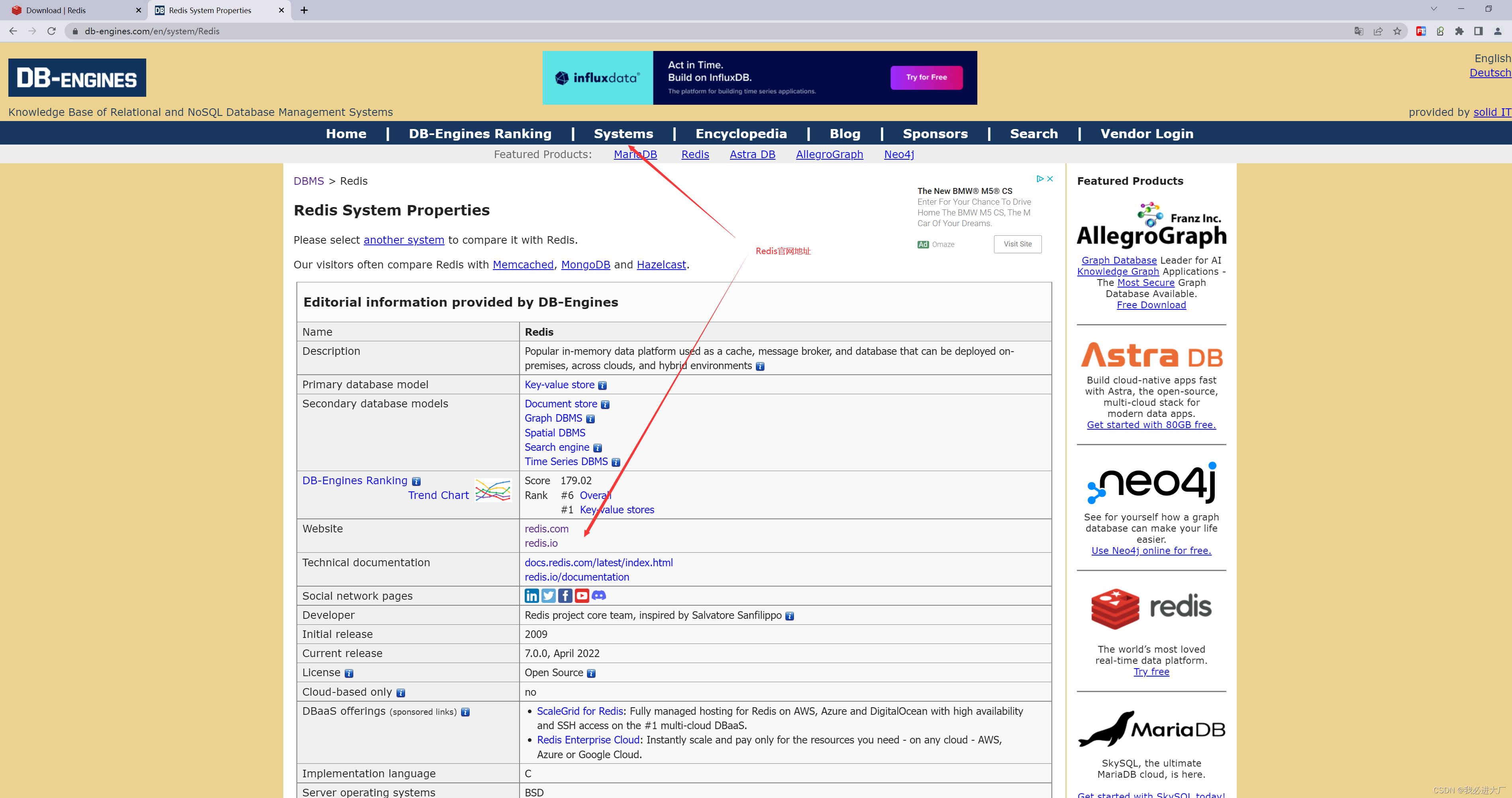Open the Redis LinkedIn page icon
This screenshot has height=798, width=1512.
(532, 596)
